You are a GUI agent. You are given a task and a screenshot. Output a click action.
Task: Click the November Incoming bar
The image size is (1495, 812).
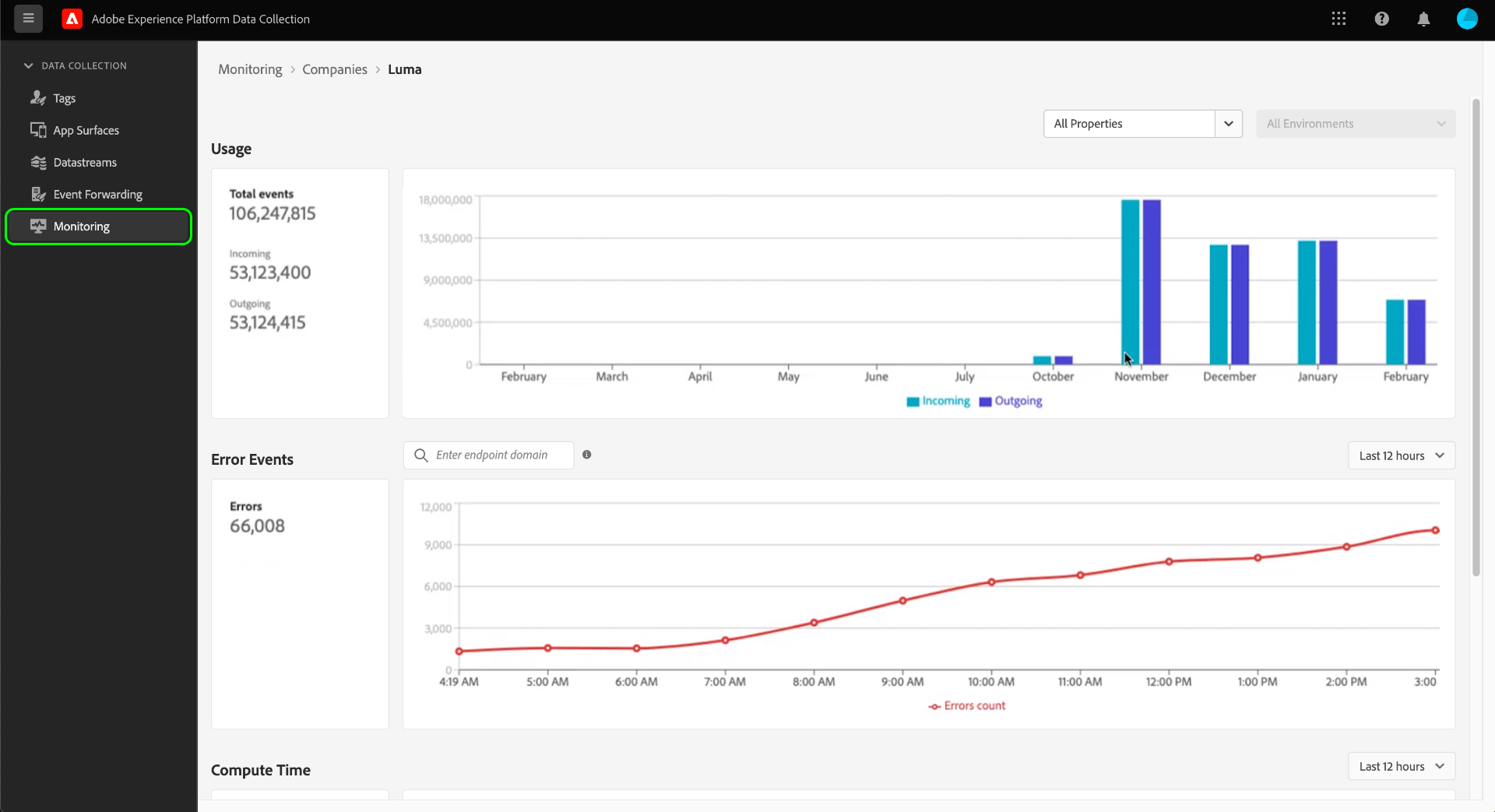coord(1130,282)
